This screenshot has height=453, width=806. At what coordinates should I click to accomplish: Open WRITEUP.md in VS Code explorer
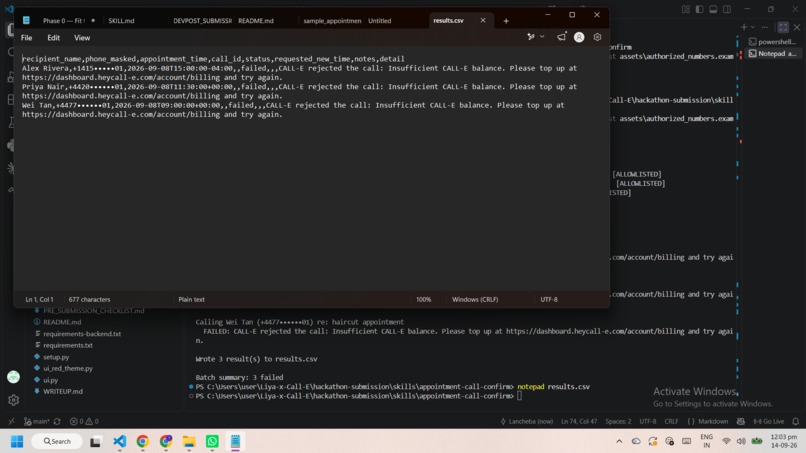coord(63,391)
